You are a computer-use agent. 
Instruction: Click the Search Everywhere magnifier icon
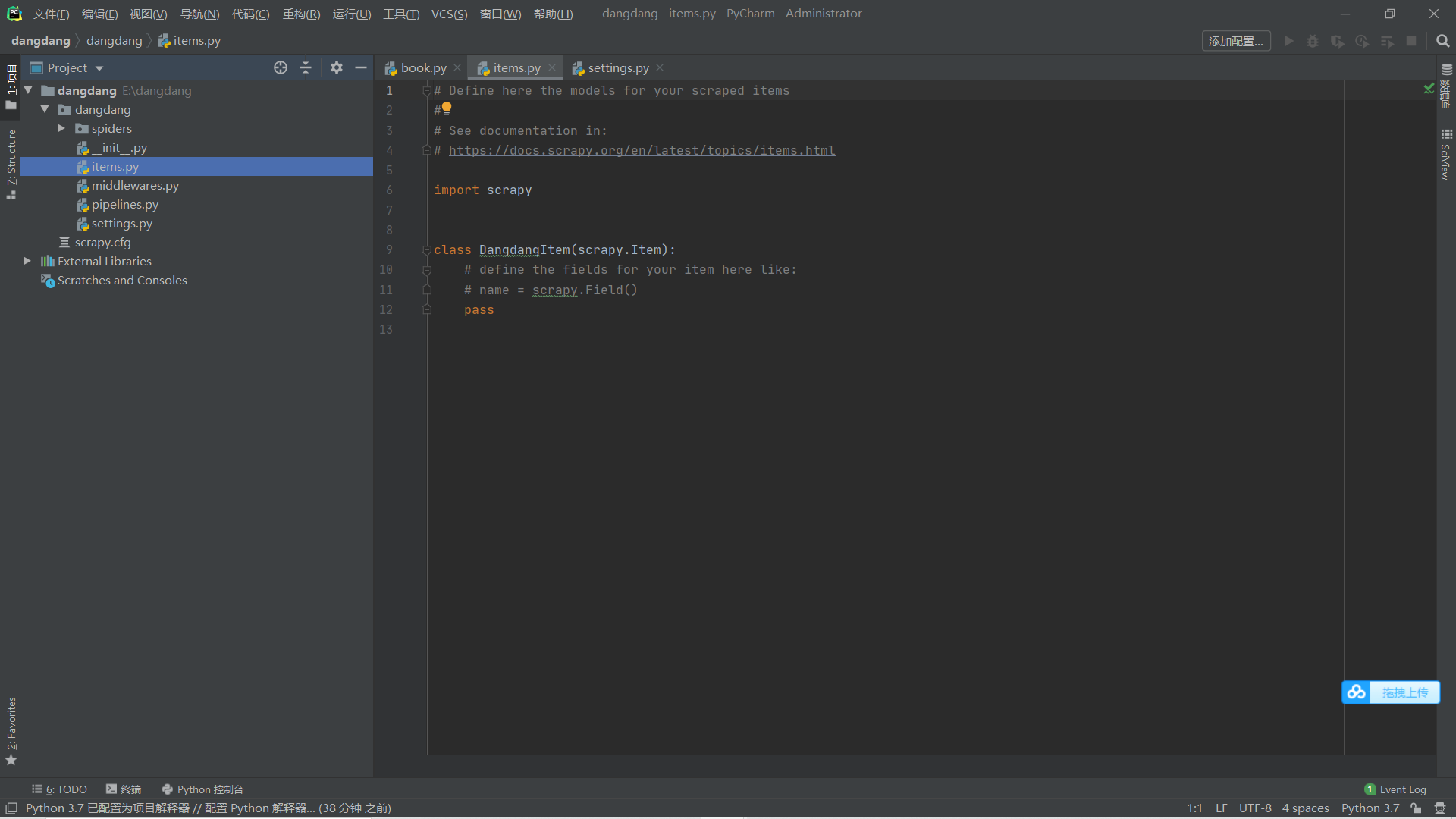pos(1442,41)
